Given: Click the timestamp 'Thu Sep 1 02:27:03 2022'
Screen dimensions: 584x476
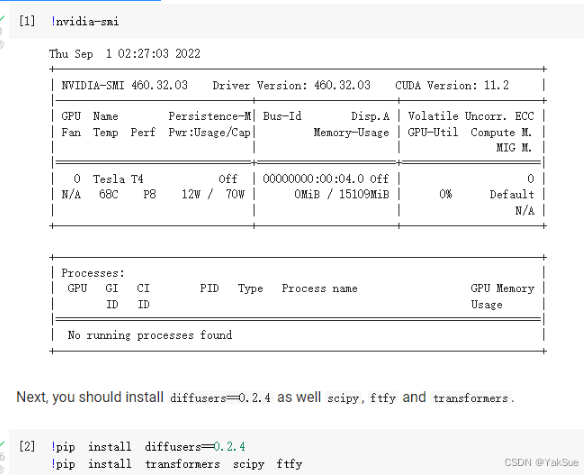Looking at the screenshot, I should pos(125,54).
